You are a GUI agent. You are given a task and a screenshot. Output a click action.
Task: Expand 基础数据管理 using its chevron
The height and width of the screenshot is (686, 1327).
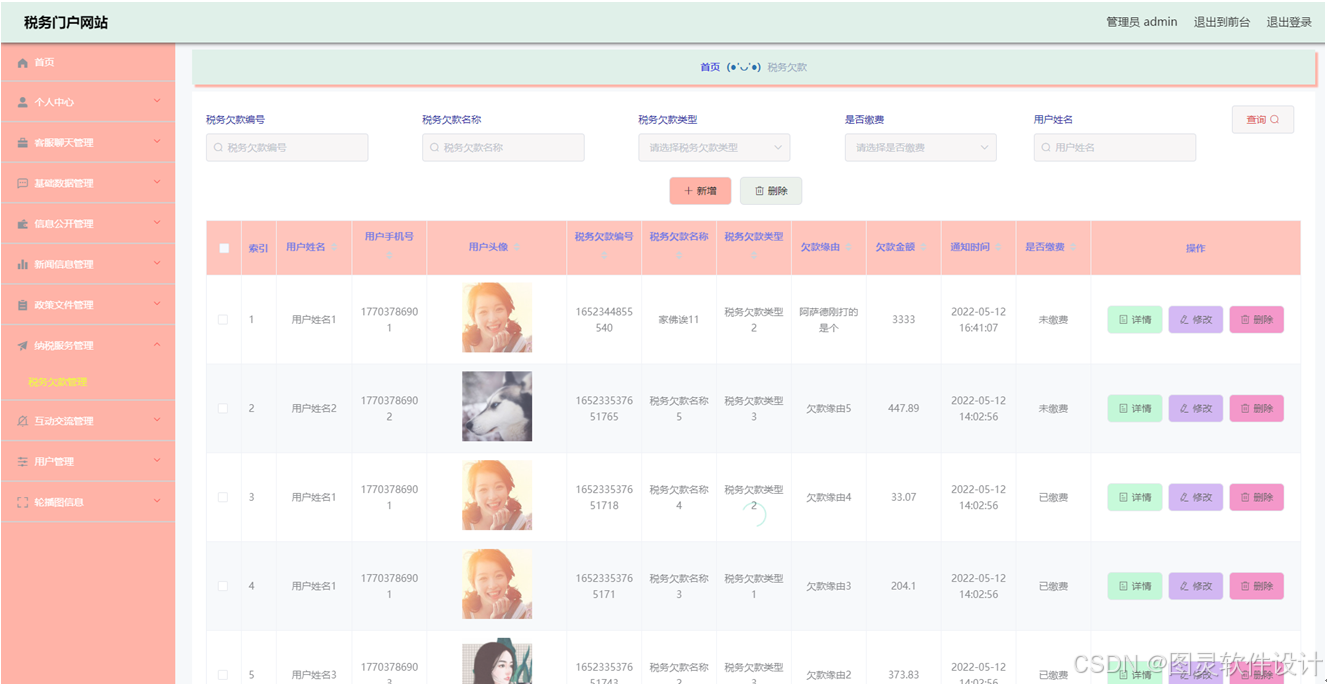click(x=157, y=182)
